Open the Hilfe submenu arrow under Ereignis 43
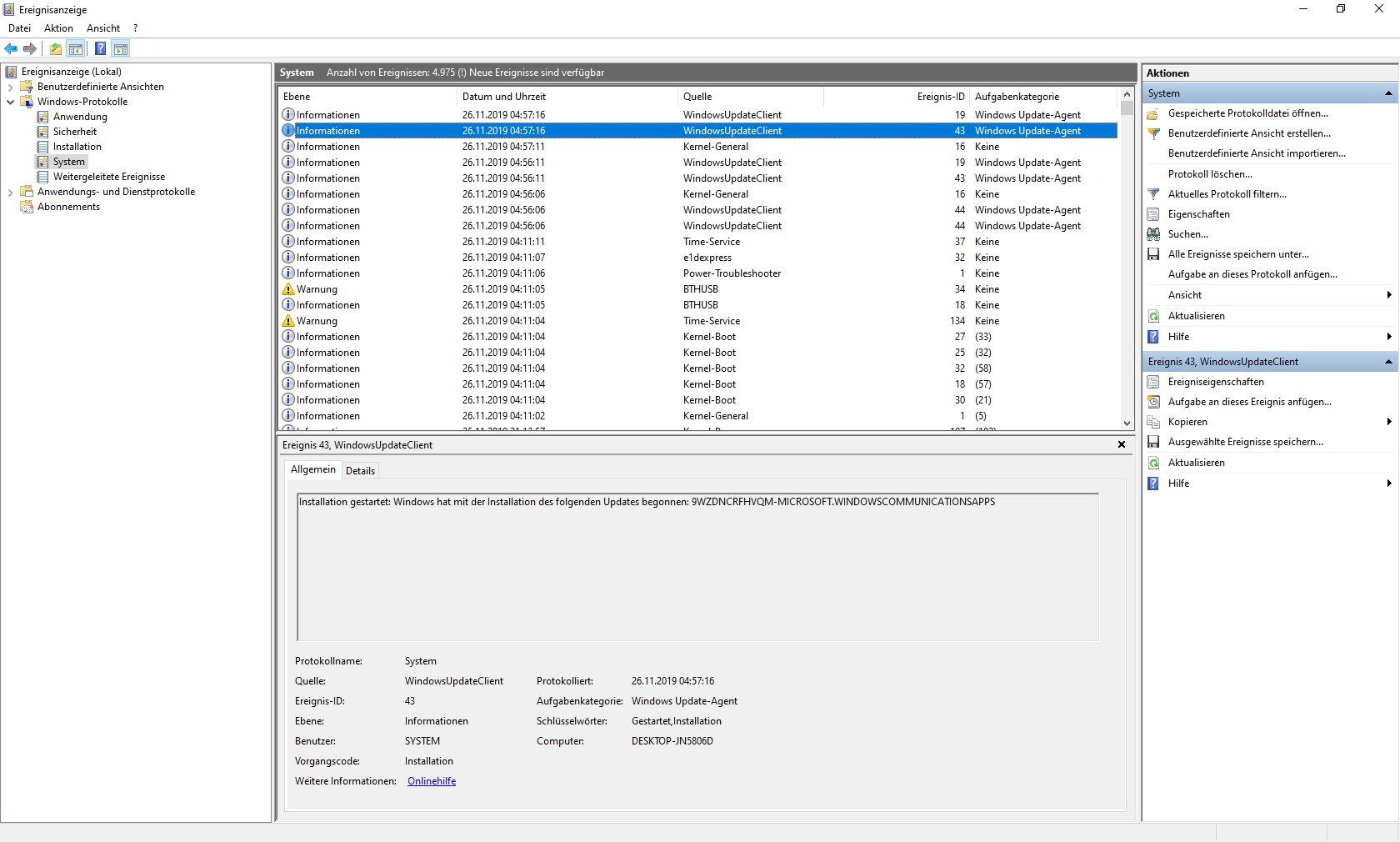Screen dimensions: 1400x842 1389,484
